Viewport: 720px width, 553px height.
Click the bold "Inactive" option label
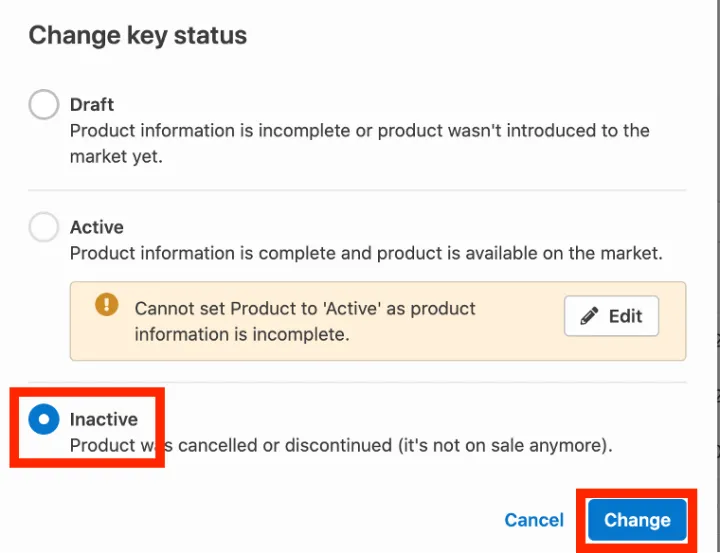tap(104, 420)
